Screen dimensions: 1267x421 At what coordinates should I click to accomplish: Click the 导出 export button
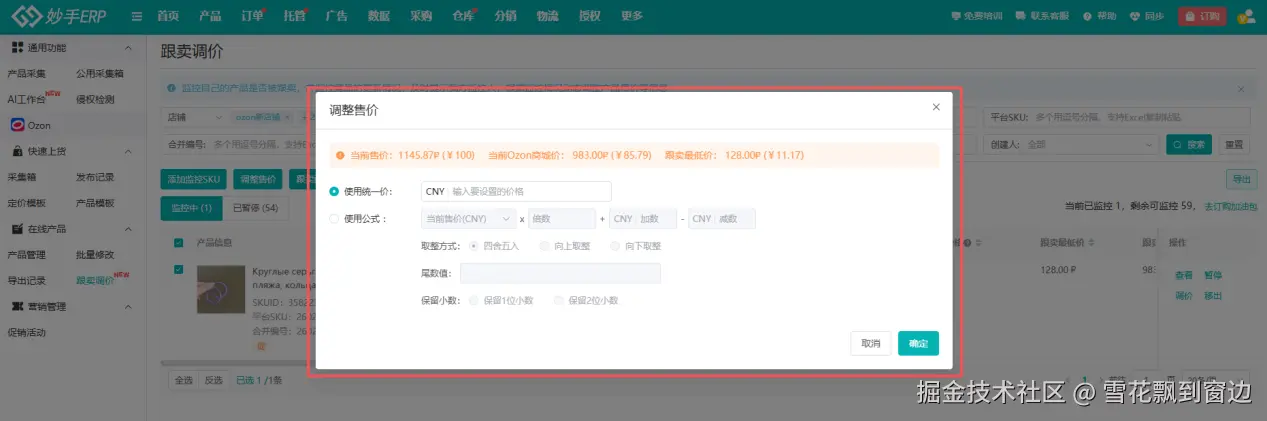point(1241,179)
